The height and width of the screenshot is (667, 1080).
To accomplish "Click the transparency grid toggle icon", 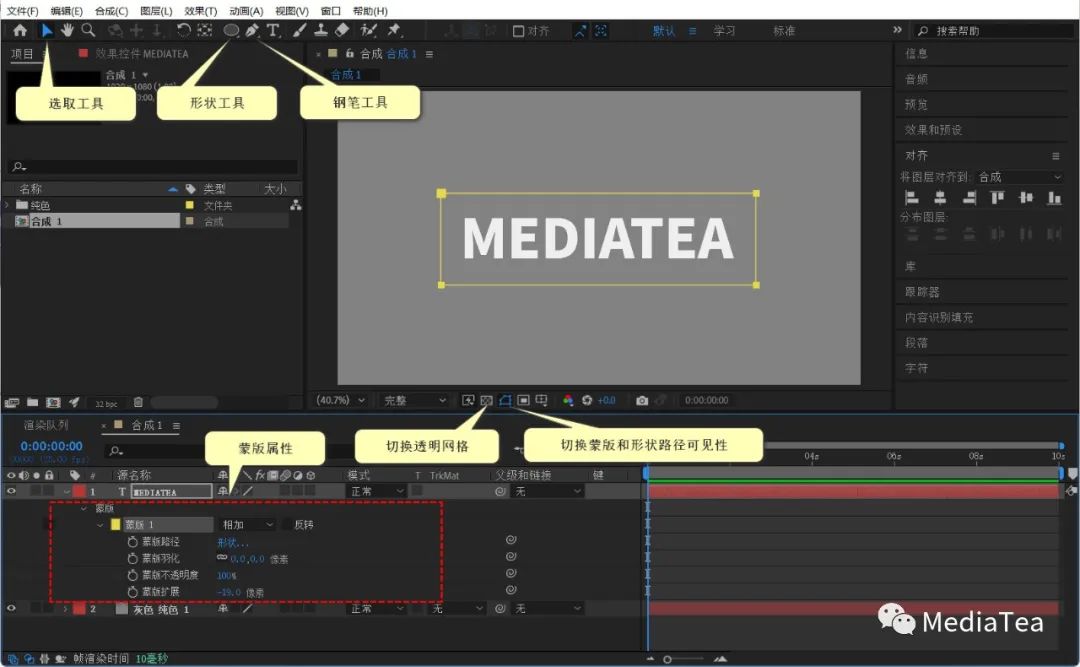I will pos(487,400).
